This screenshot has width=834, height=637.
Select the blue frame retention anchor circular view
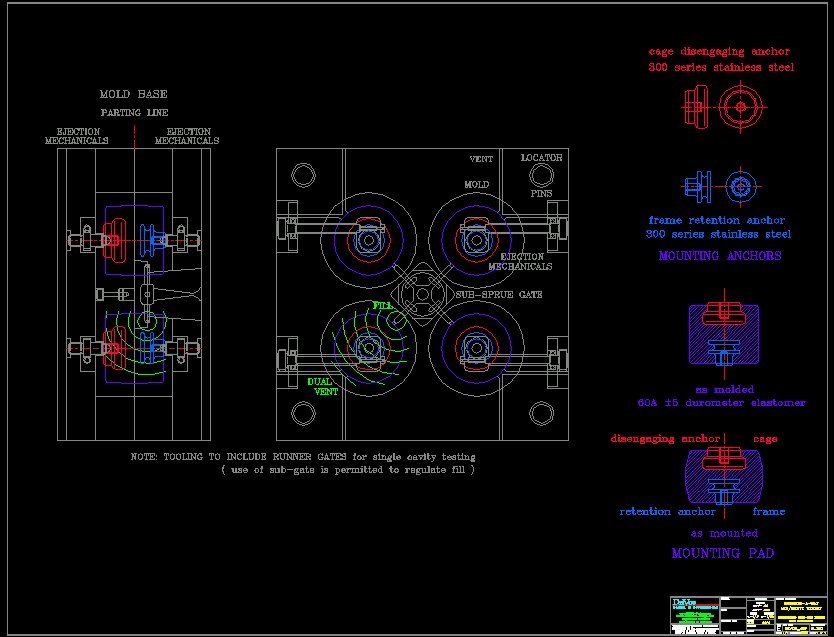pos(740,185)
